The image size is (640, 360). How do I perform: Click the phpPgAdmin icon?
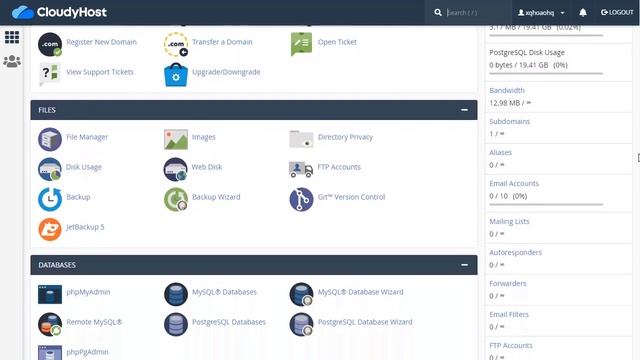[x=50, y=352]
